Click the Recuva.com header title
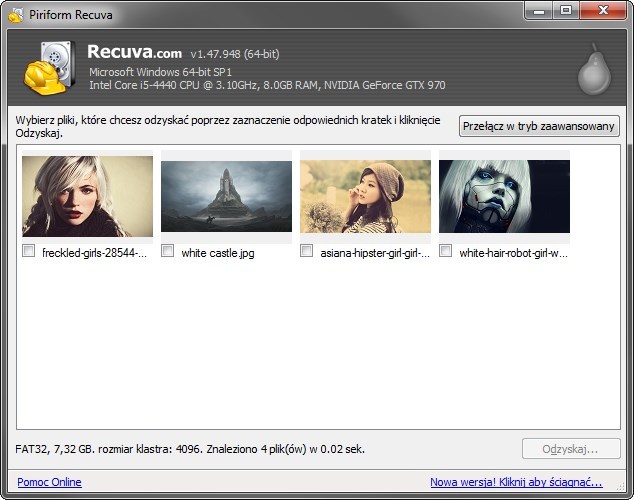634x500 pixels. 134,52
